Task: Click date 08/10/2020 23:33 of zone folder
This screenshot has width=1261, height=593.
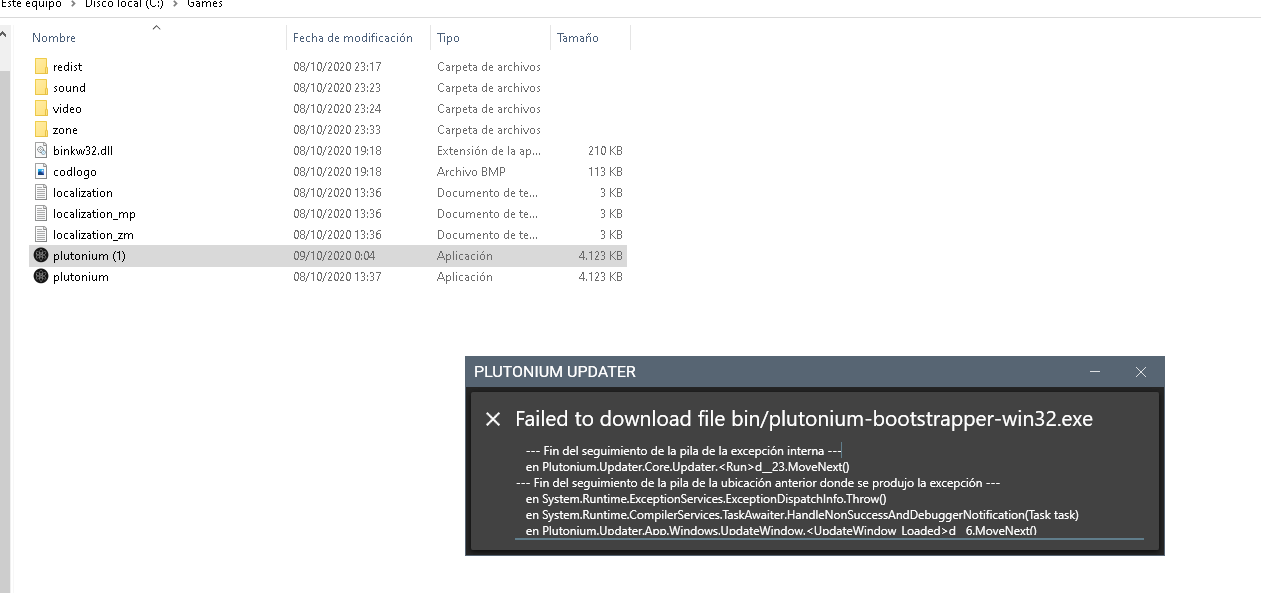Action: pos(337,130)
